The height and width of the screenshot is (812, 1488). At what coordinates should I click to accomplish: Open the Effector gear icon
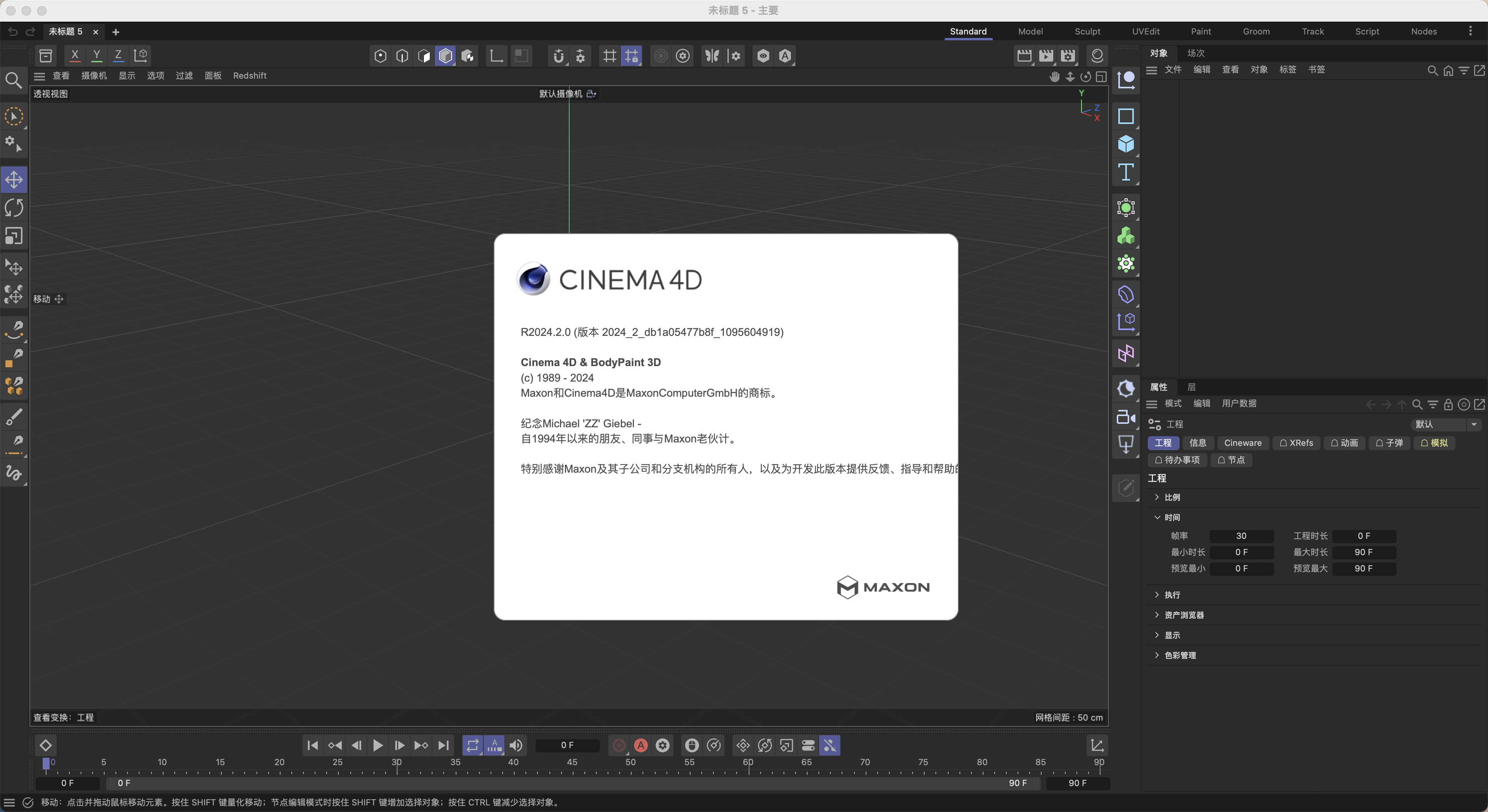pyautogui.click(x=1126, y=264)
